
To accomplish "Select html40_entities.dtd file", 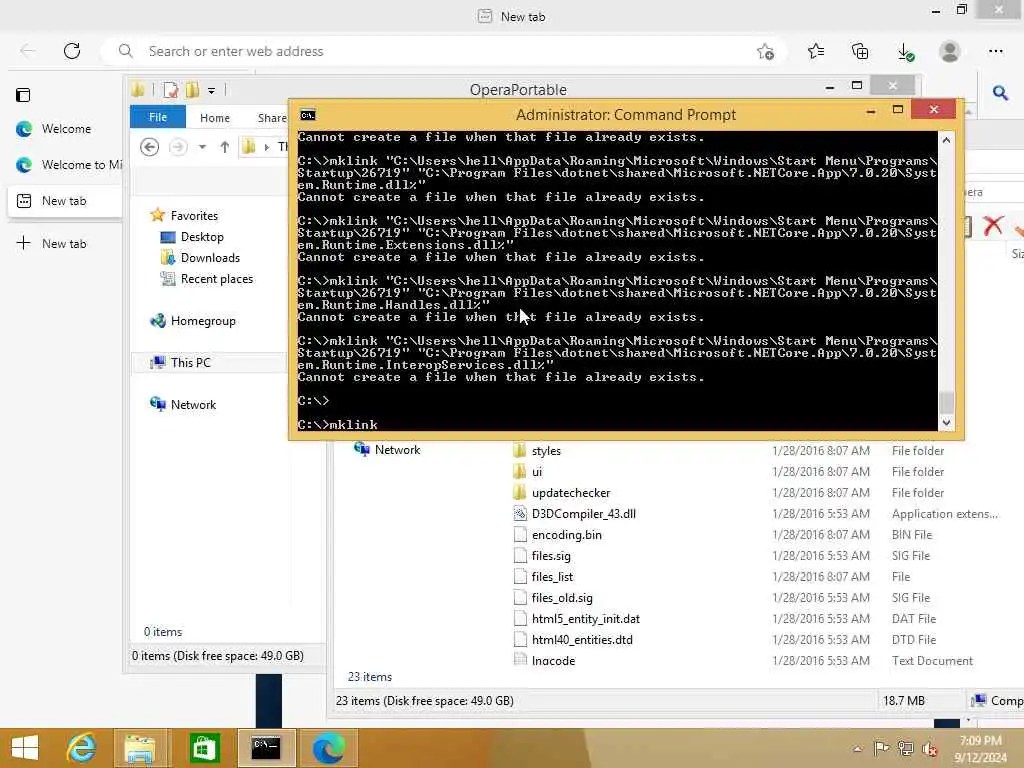I will pyautogui.click(x=582, y=639).
